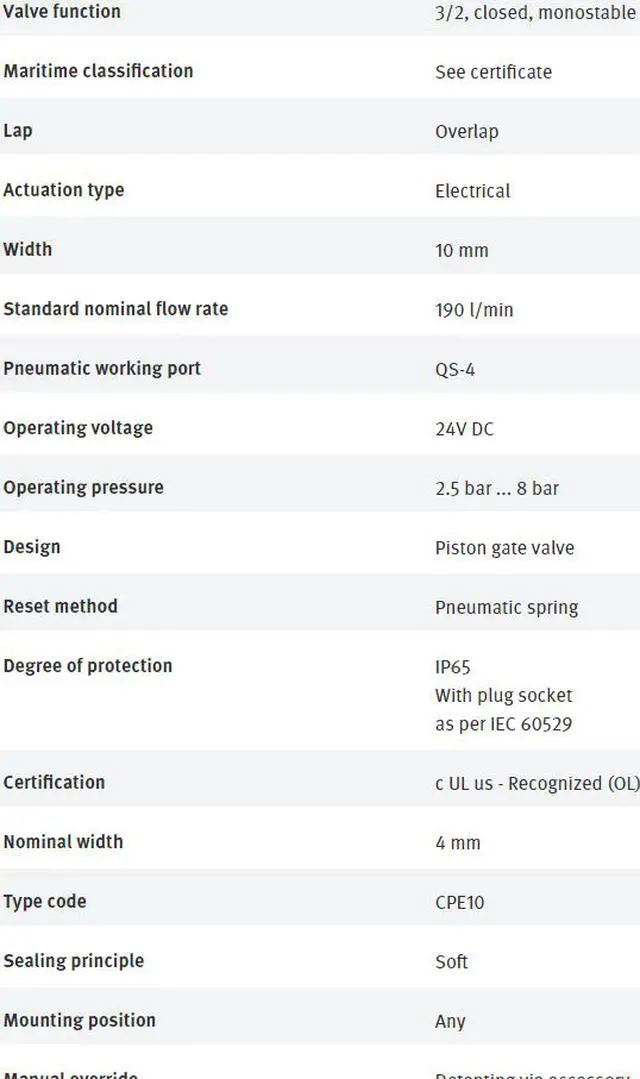Select the 'See certificate' maritime classification value
Screen dimensions: 640x1079
tap(493, 72)
